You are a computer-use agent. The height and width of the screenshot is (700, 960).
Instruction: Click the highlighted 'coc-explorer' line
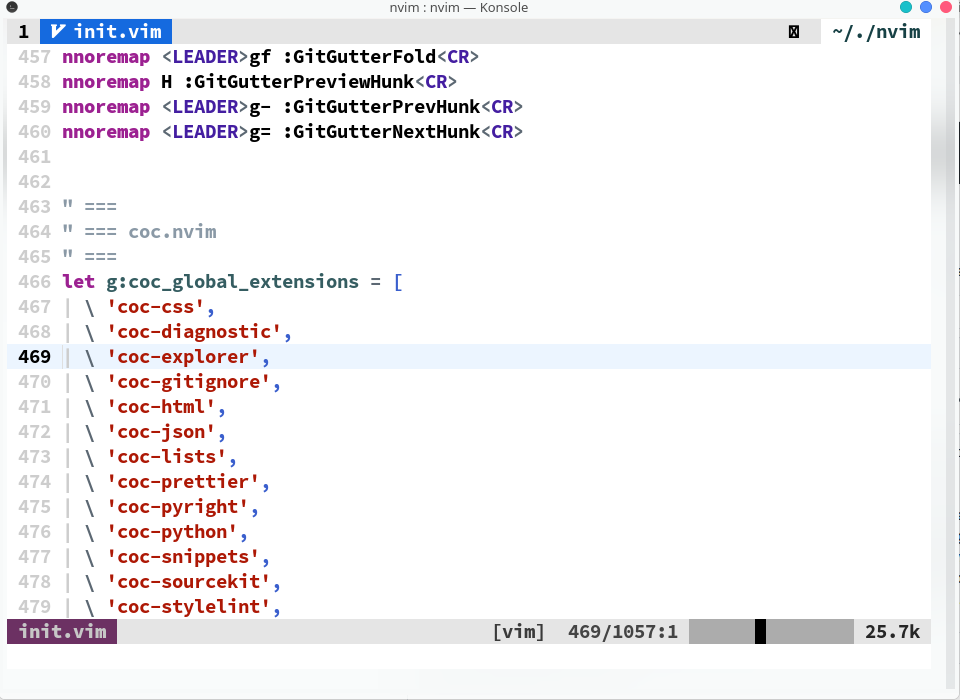click(x=188, y=356)
